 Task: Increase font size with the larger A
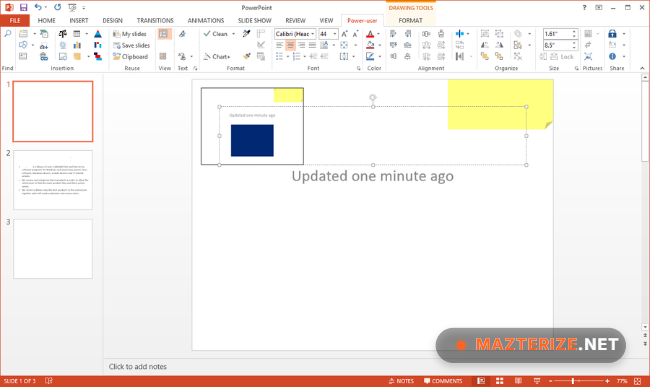coord(344,34)
